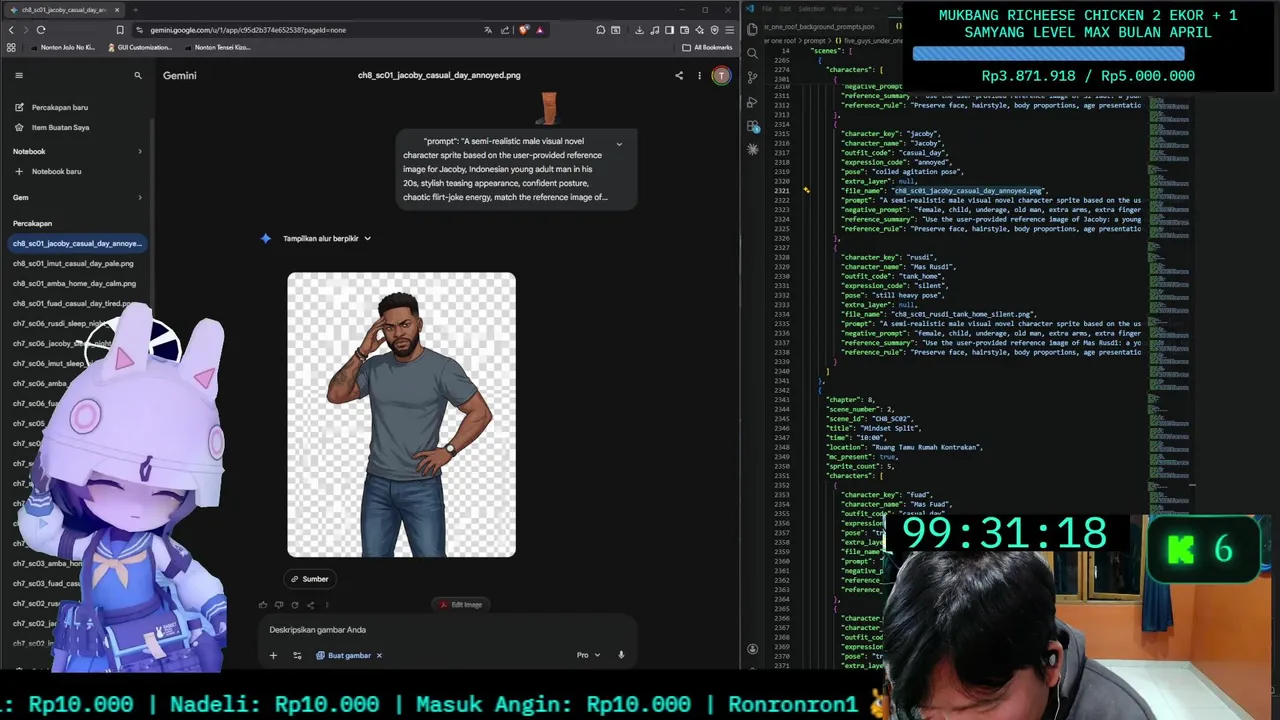1280x720 pixels.
Task: Select the Buat gambar tool chip
Action: point(344,655)
